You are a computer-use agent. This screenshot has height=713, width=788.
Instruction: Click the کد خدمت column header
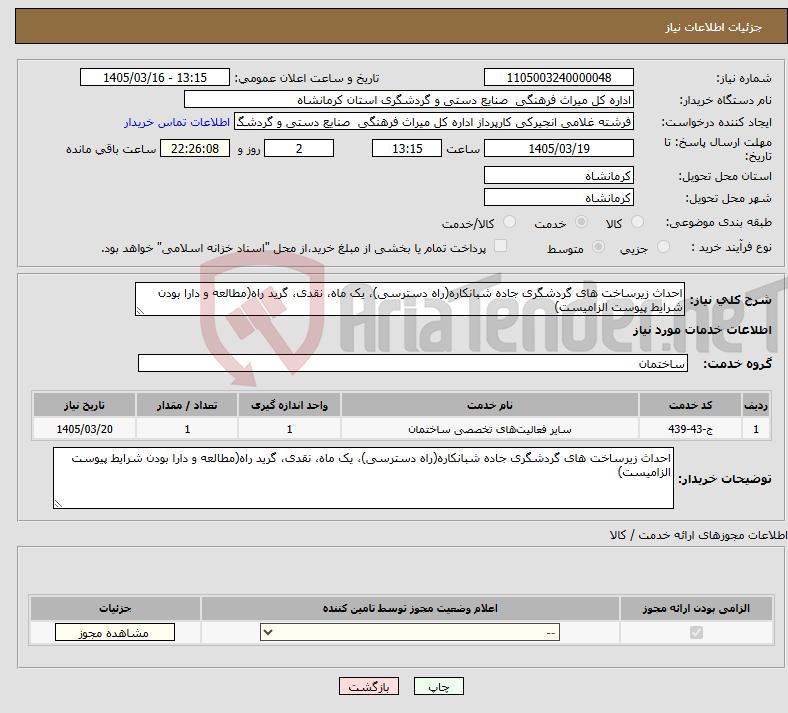click(x=691, y=405)
